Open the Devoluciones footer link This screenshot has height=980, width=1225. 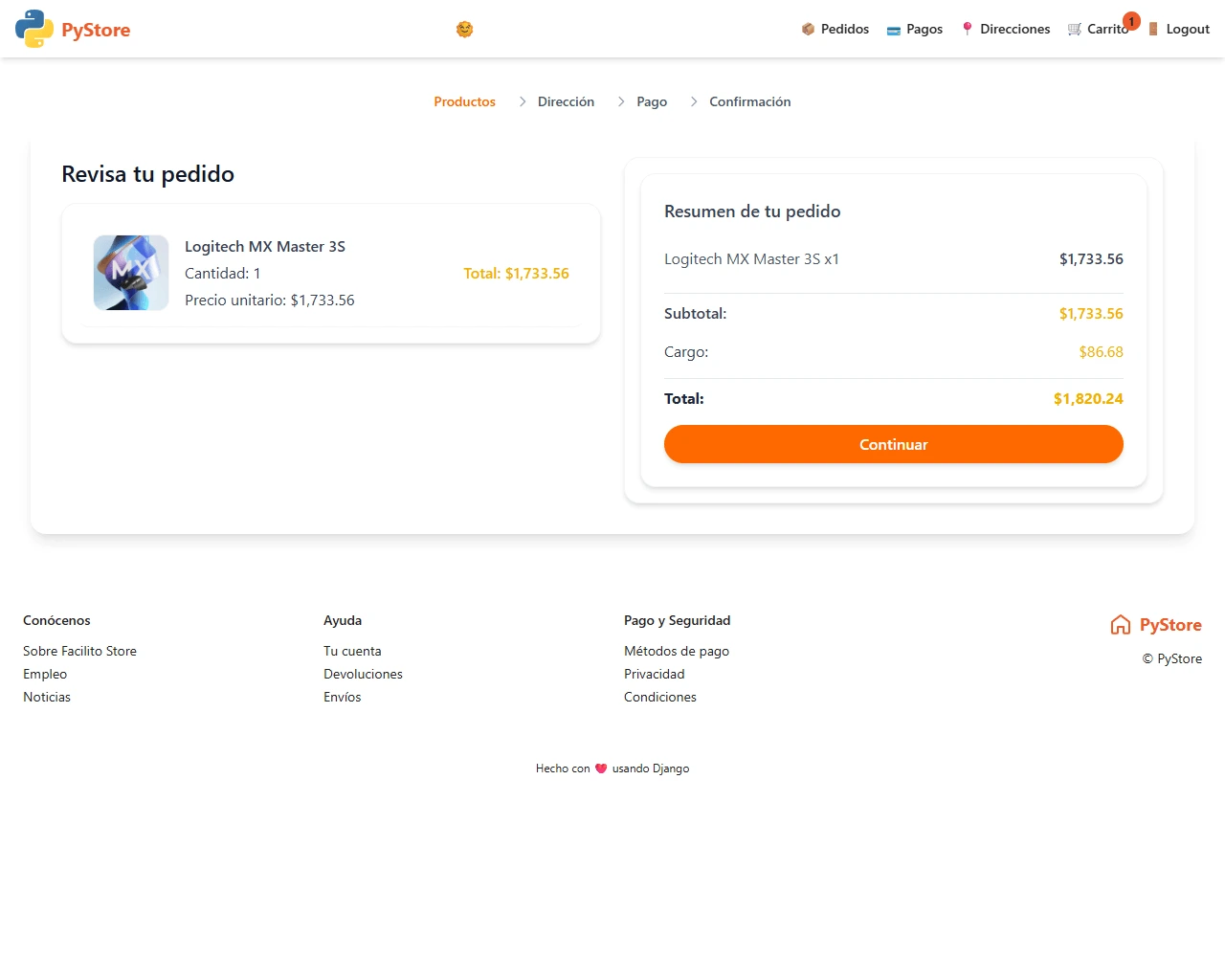coord(363,674)
